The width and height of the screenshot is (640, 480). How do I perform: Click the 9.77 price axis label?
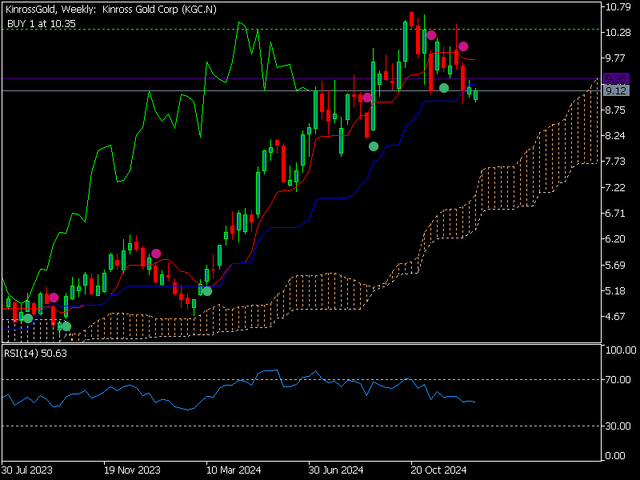(616, 58)
